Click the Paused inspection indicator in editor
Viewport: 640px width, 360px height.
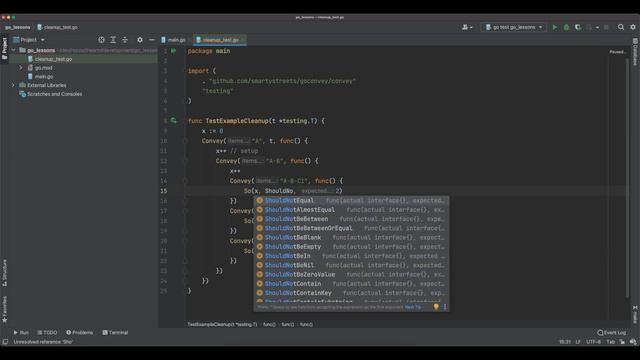pyautogui.click(x=617, y=52)
